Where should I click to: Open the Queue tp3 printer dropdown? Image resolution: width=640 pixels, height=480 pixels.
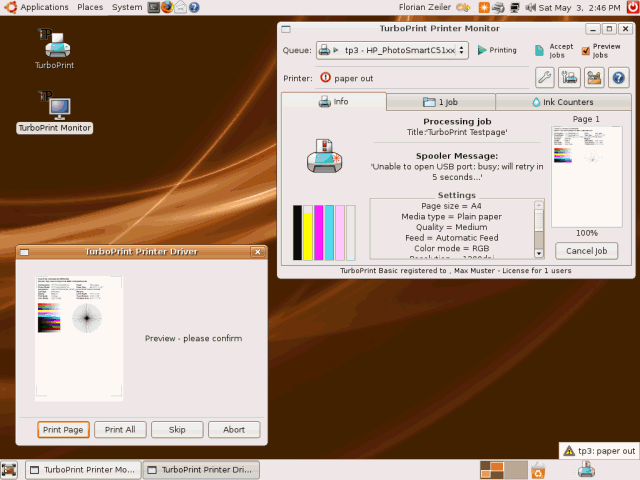point(392,50)
